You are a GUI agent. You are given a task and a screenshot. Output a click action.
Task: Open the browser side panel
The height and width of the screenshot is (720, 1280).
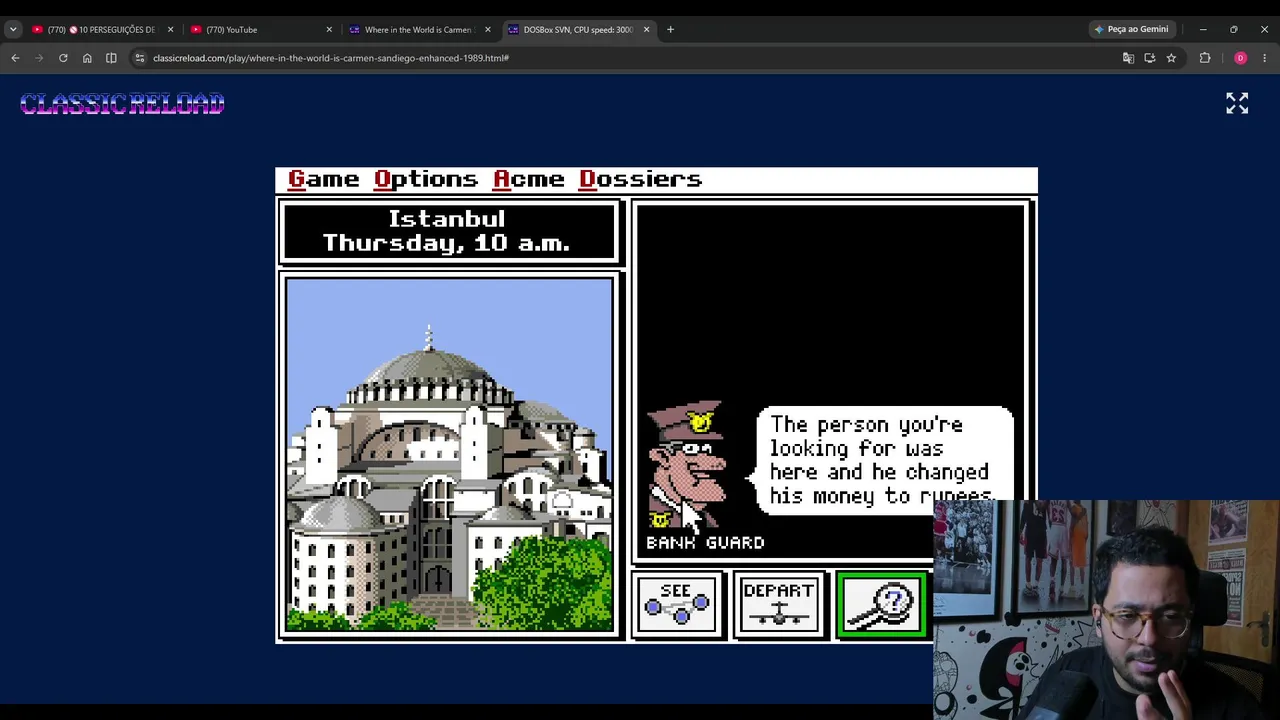(x=111, y=58)
